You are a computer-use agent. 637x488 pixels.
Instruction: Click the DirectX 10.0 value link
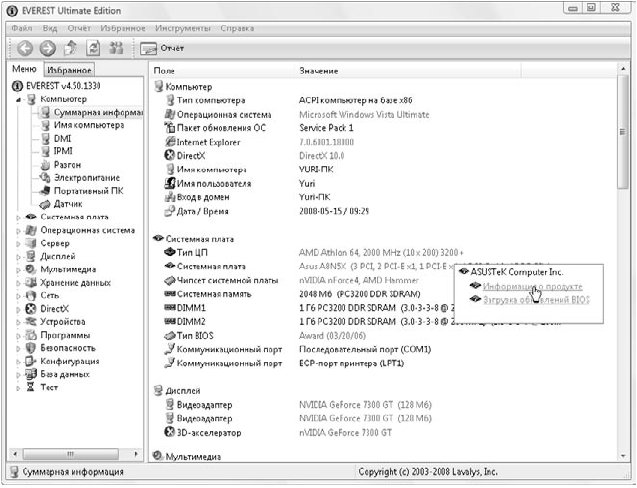[322, 156]
